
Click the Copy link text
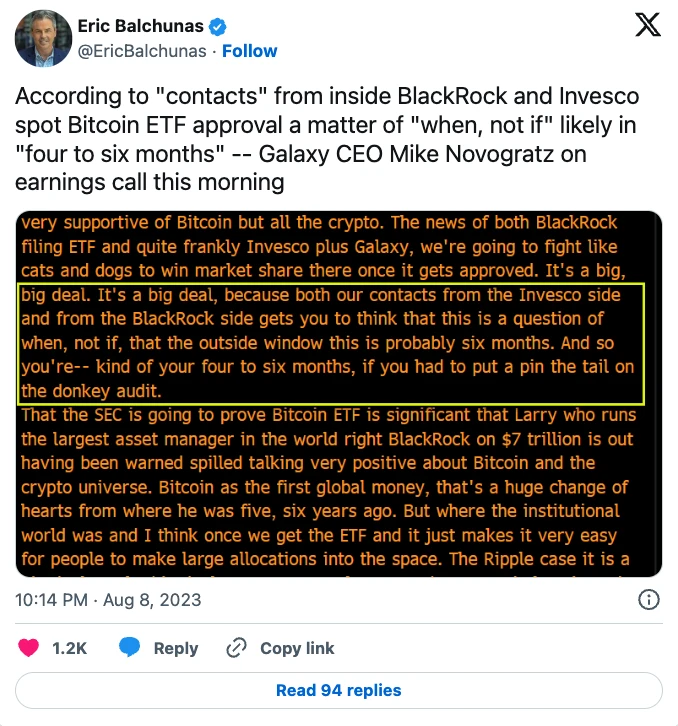297,648
